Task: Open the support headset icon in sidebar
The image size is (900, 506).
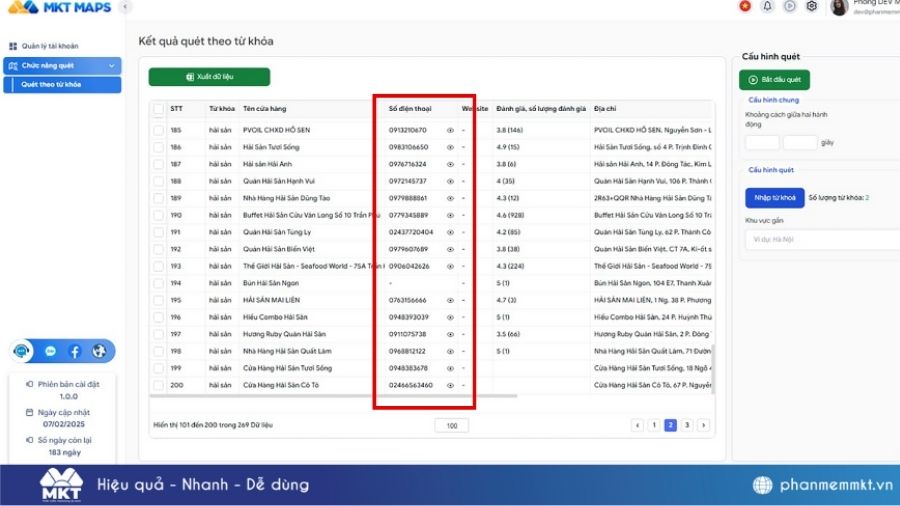Action: pos(22,351)
